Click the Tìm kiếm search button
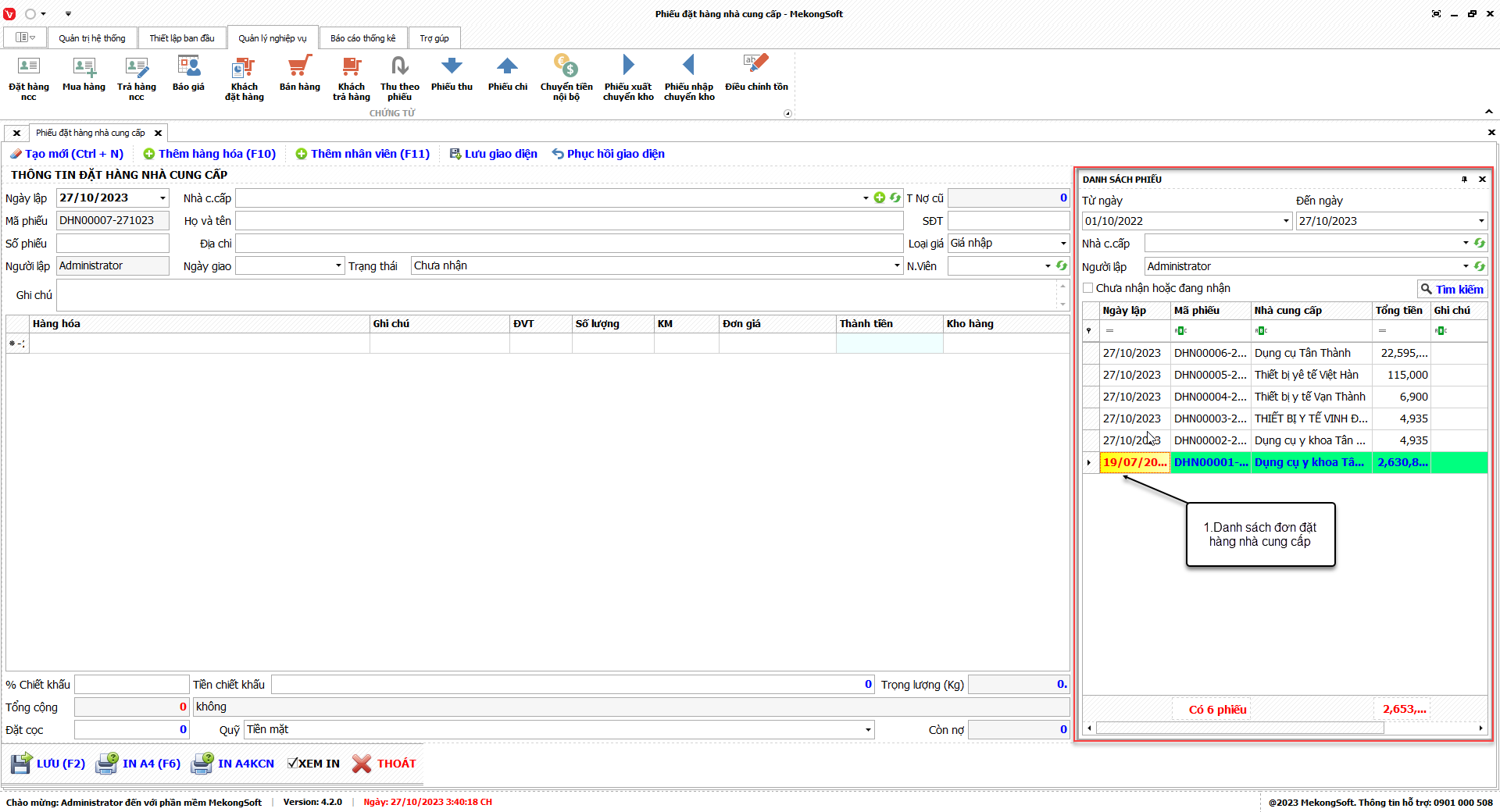The image size is (1500, 812). (1452, 290)
